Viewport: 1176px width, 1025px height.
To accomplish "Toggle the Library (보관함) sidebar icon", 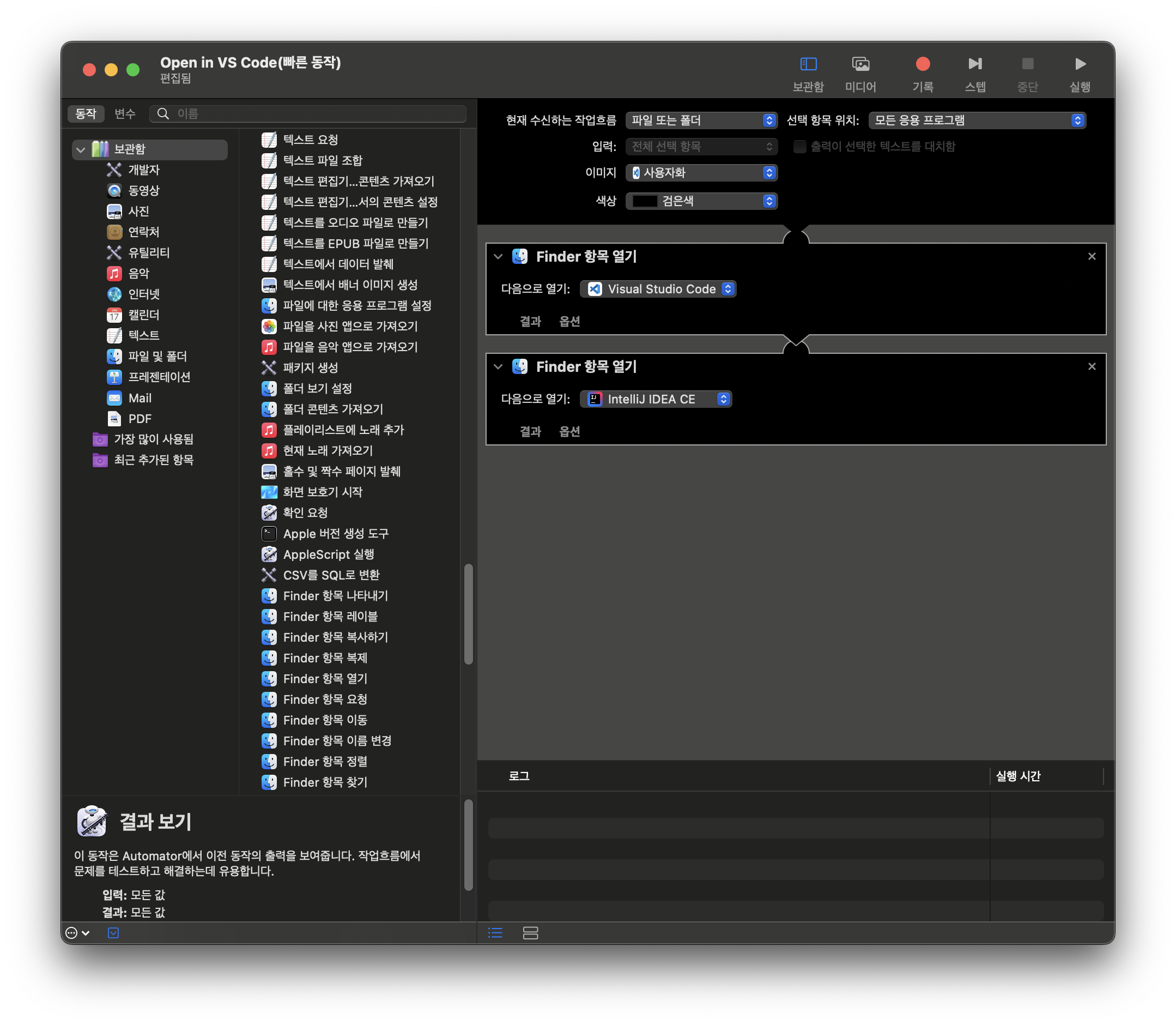I will pyautogui.click(x=808, y=64).
